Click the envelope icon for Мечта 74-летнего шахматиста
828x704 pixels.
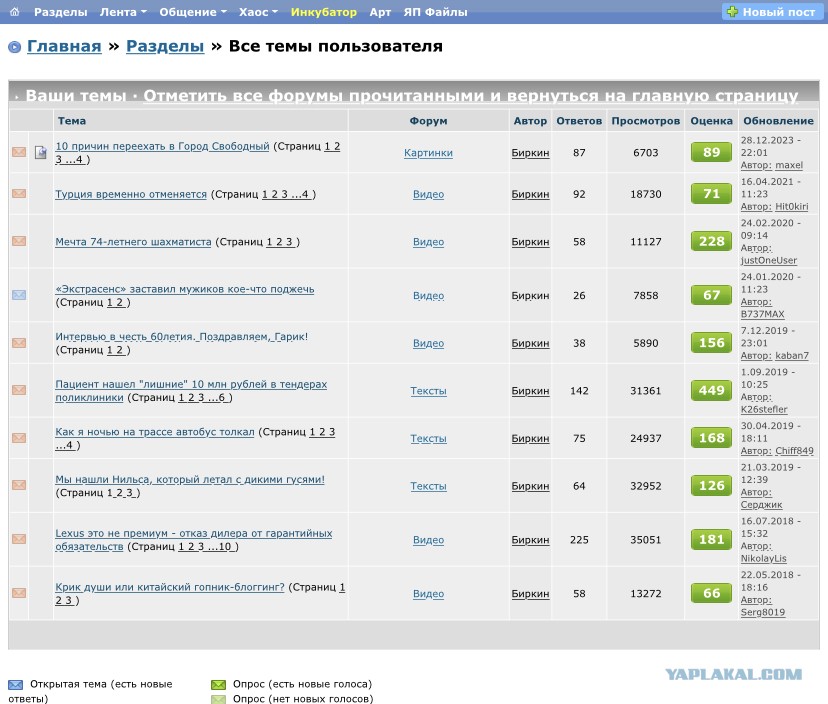click(x=19, y=241)
